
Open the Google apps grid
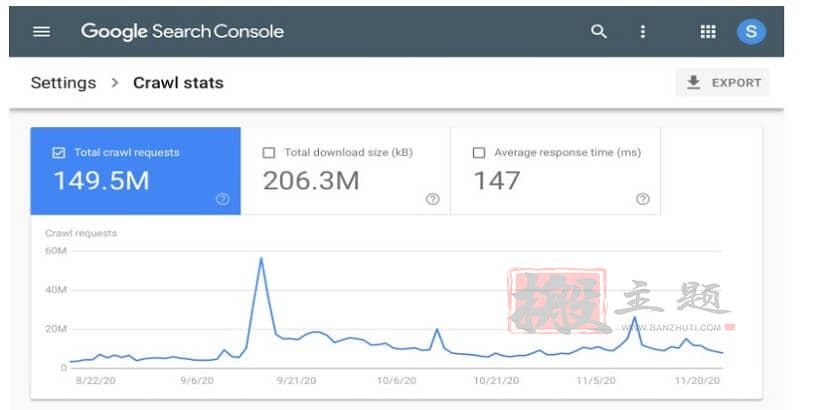pos(708,31)
